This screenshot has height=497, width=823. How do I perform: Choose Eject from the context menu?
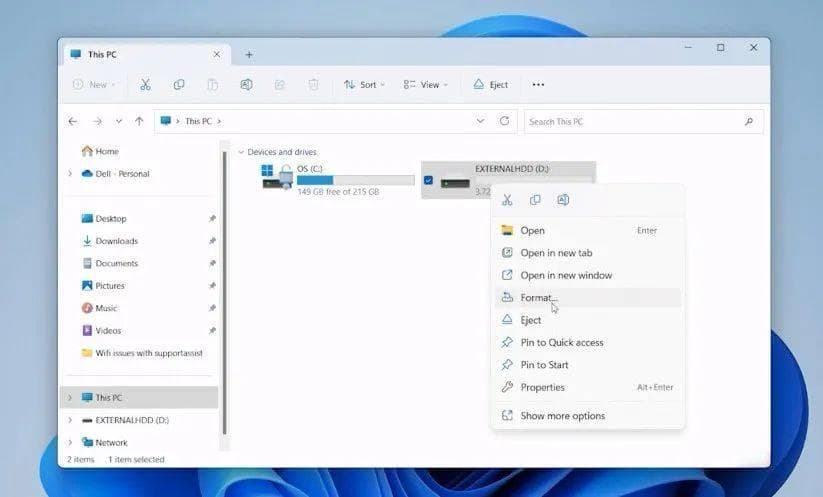coord(588,320)
